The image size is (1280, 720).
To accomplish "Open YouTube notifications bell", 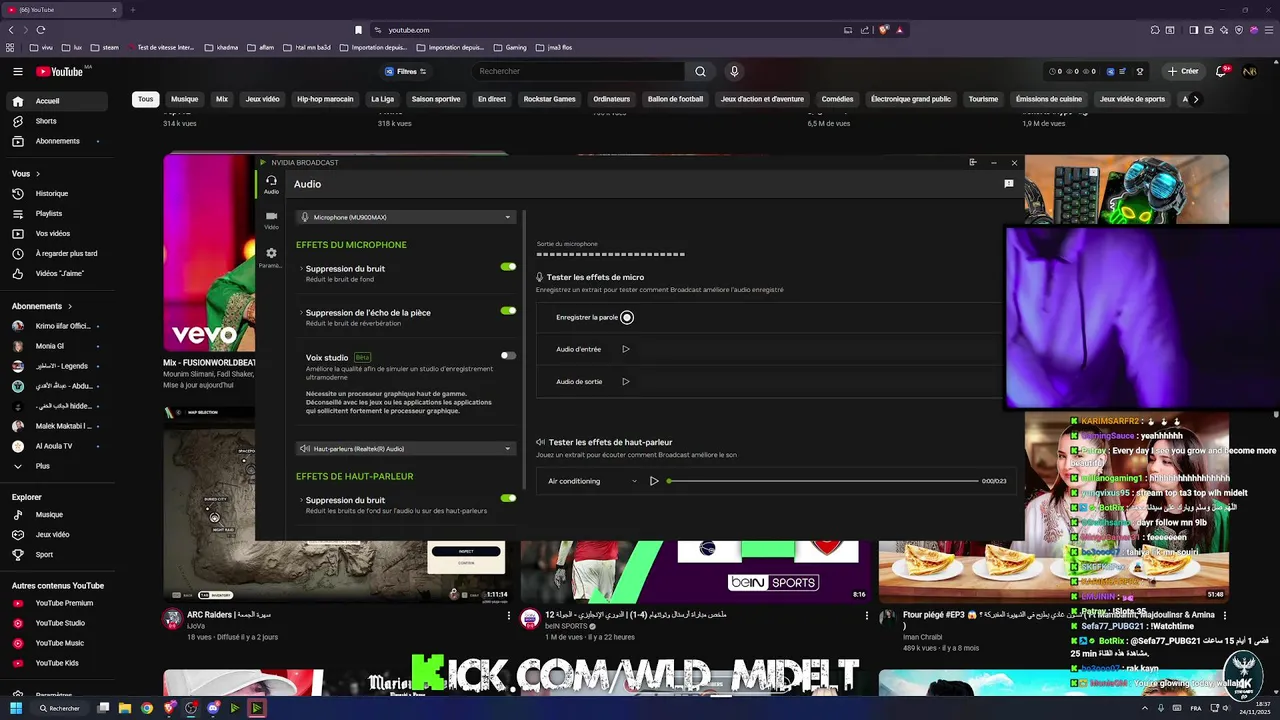I will [1221, 71].
